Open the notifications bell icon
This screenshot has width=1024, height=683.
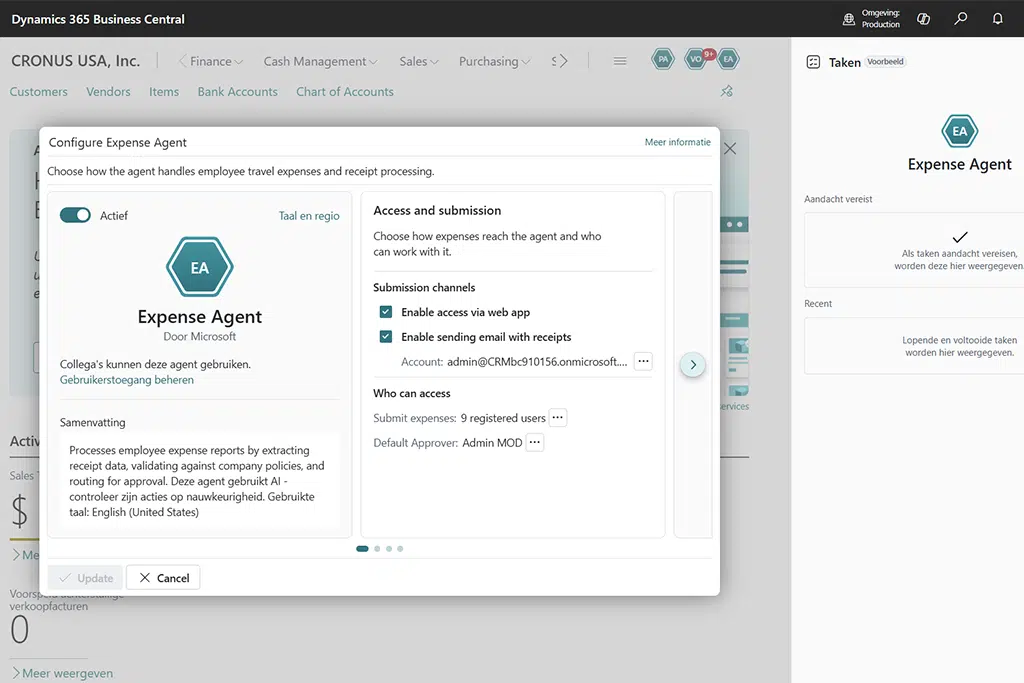(997, 19)
